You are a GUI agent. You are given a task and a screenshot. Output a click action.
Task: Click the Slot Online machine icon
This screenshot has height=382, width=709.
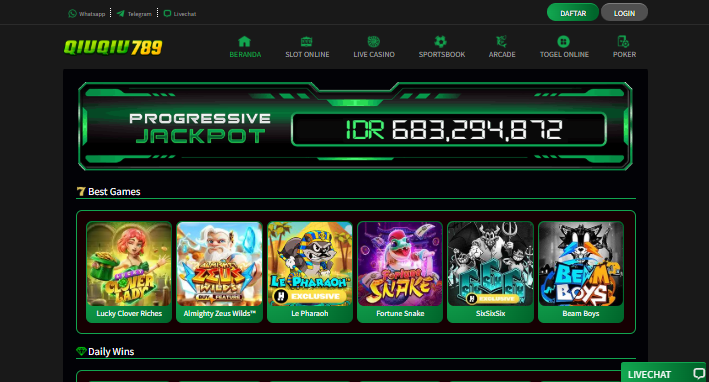click(307, 42)
